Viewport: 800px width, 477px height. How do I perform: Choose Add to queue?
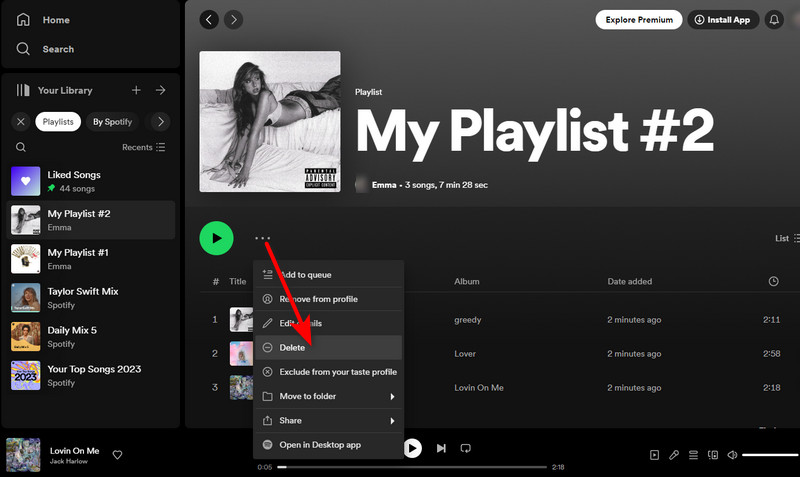[328, 274]
